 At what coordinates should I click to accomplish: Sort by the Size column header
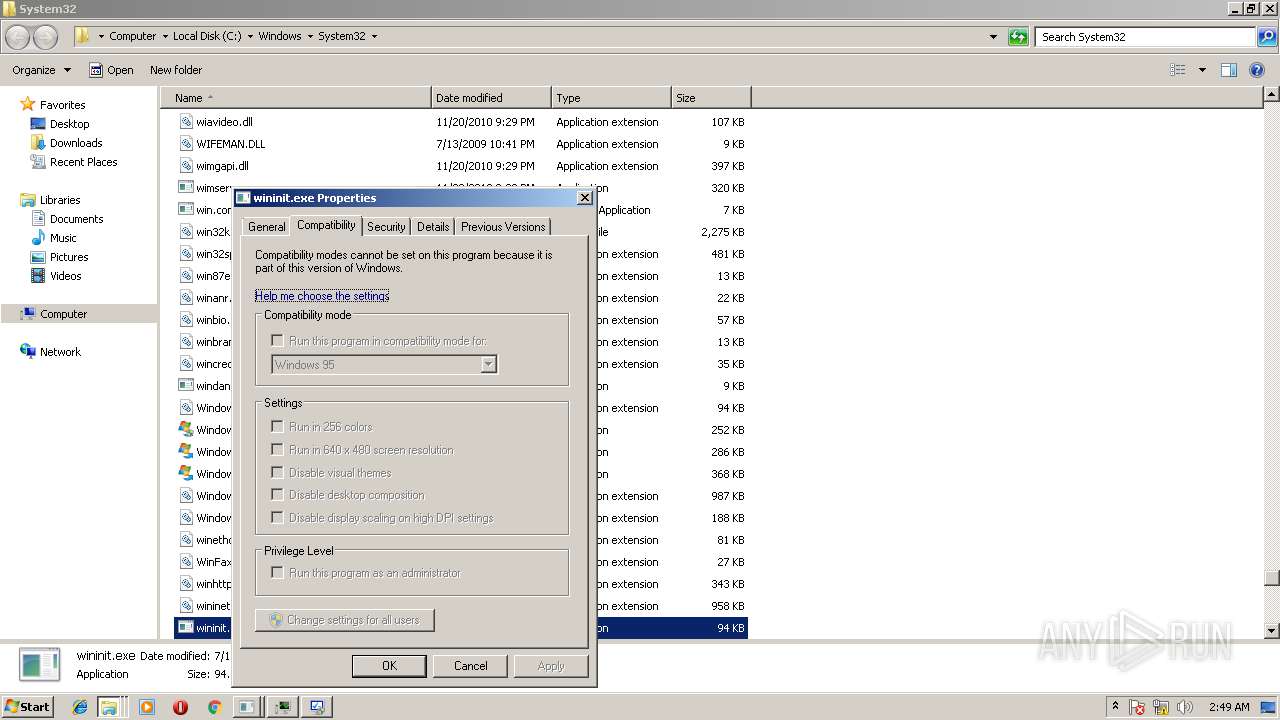(x=711, y=98)
